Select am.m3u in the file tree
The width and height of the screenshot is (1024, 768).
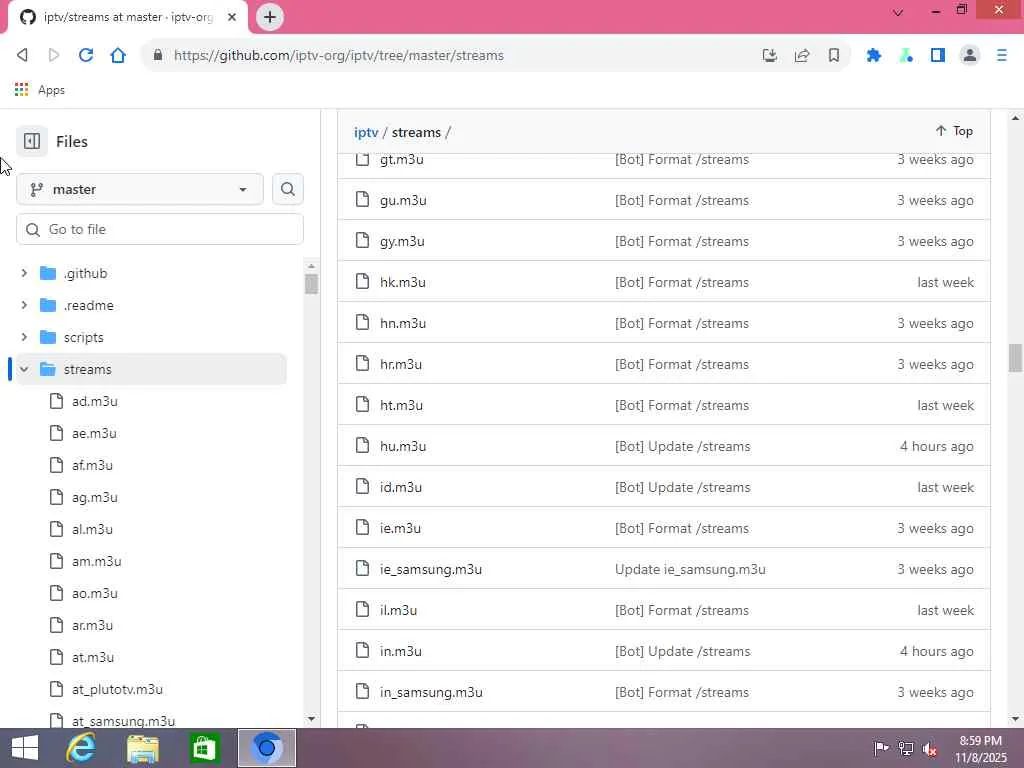(97, 561)
